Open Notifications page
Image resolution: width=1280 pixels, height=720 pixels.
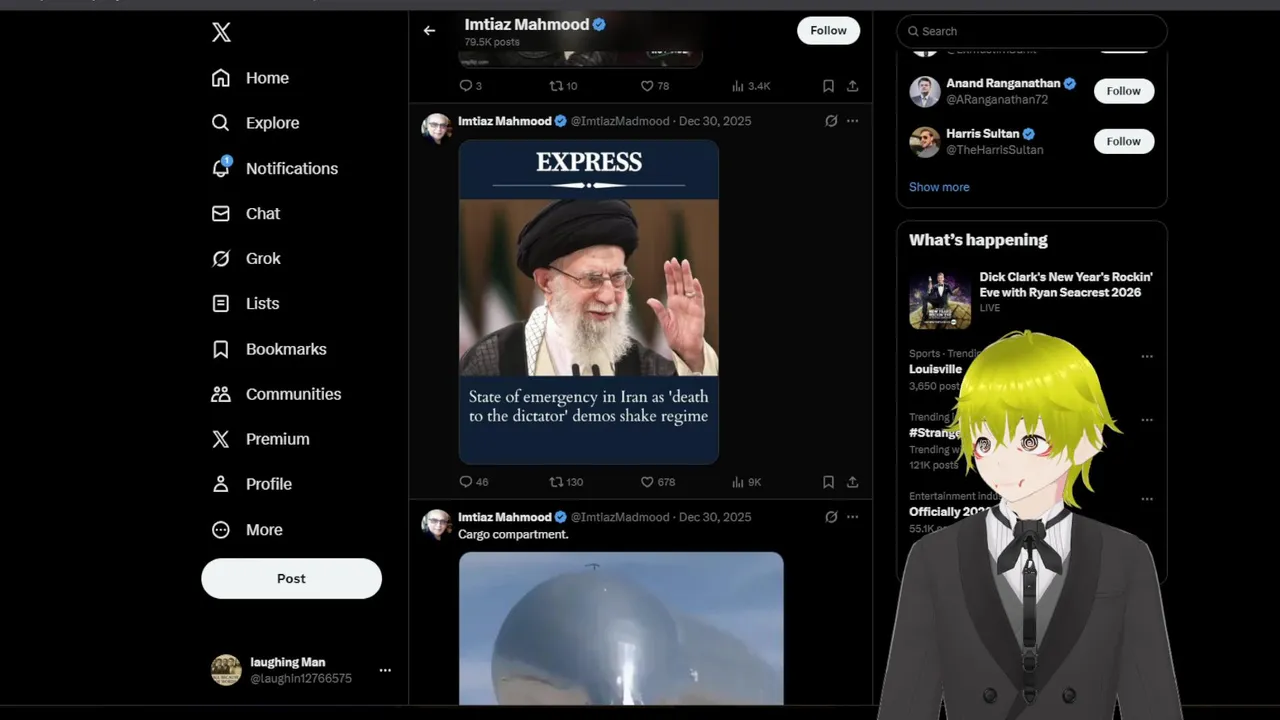click(274, 168)
